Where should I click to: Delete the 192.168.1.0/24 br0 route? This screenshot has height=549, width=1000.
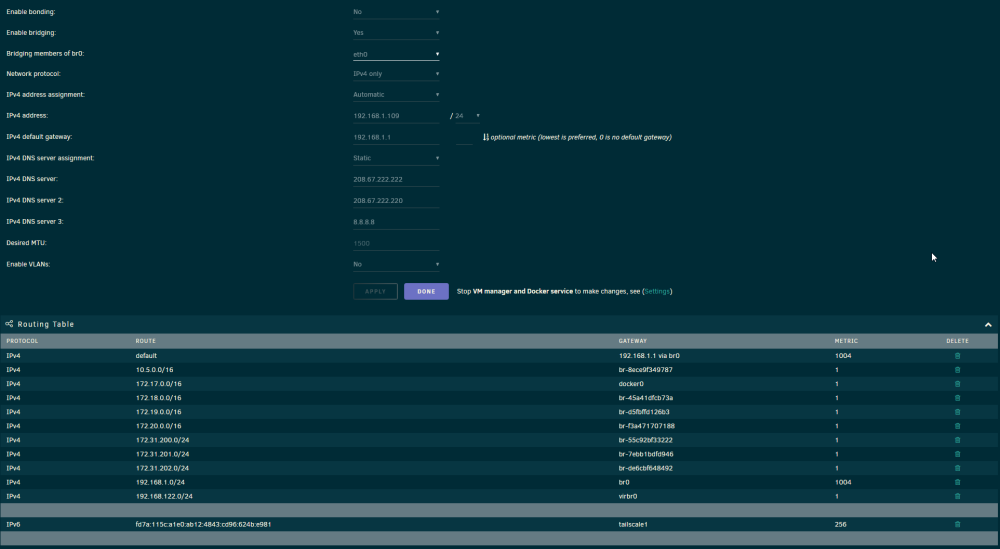click(957, 482)
